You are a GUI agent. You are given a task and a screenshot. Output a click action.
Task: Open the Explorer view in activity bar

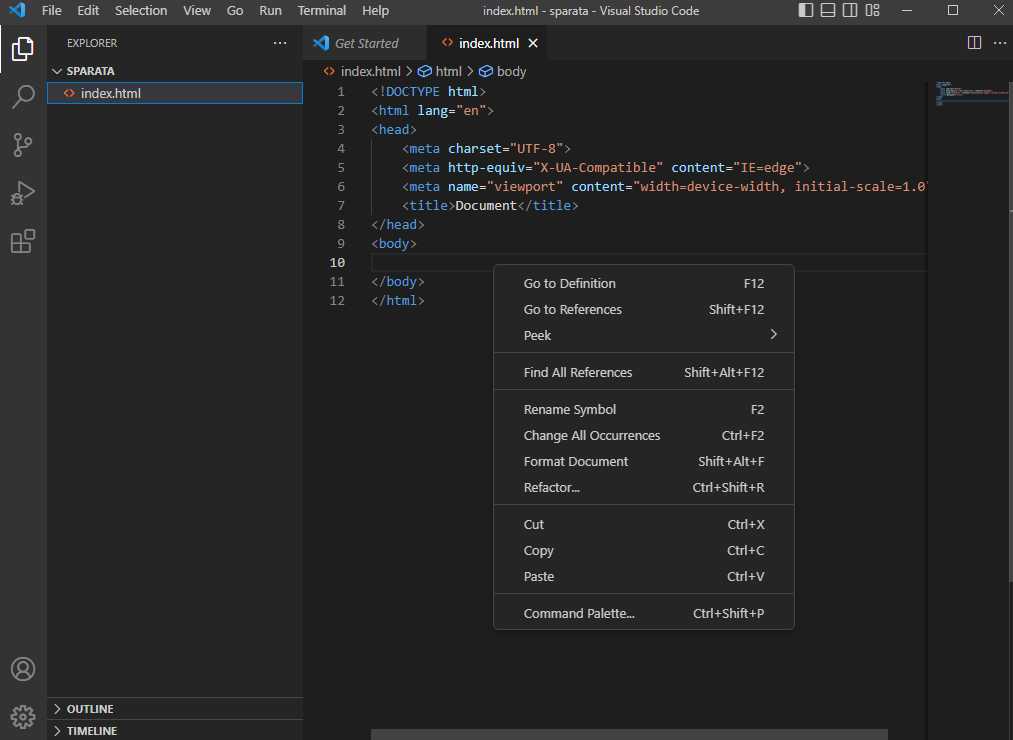(x=23, y=49)
